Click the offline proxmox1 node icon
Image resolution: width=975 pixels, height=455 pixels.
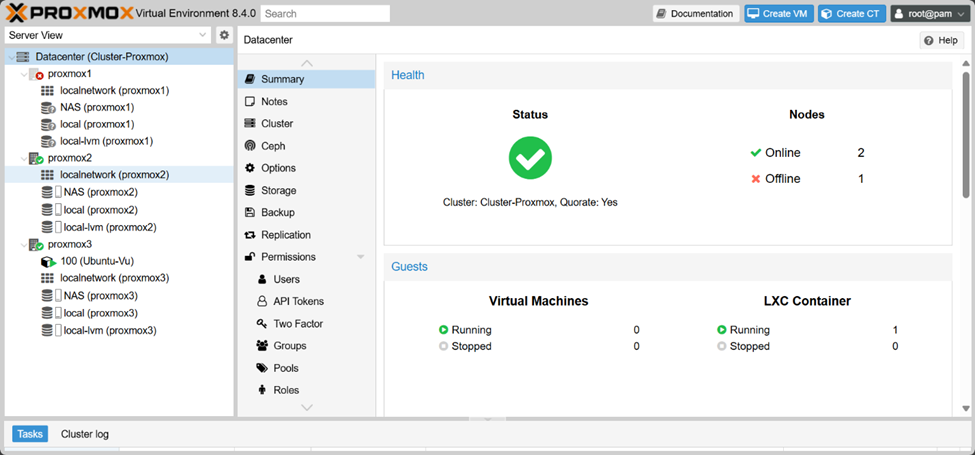click(x=36, y=74)
